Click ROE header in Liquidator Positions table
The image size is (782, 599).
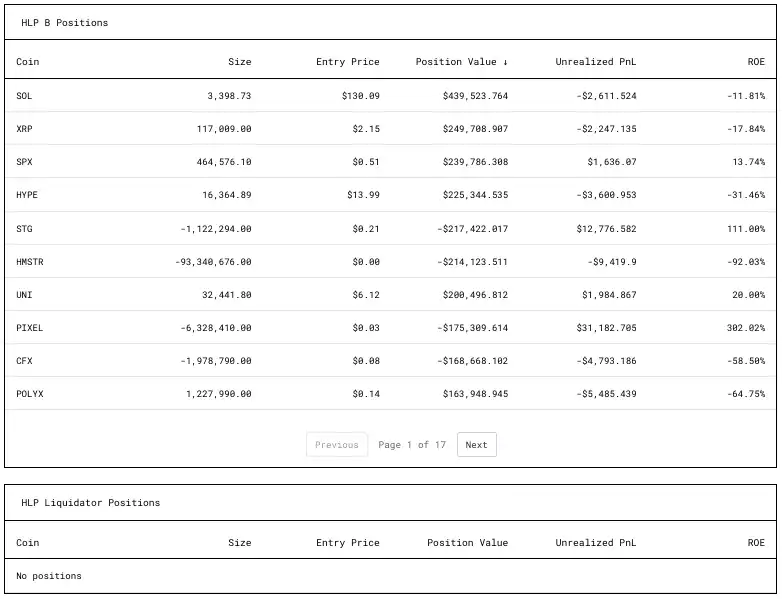click(756, 543)
